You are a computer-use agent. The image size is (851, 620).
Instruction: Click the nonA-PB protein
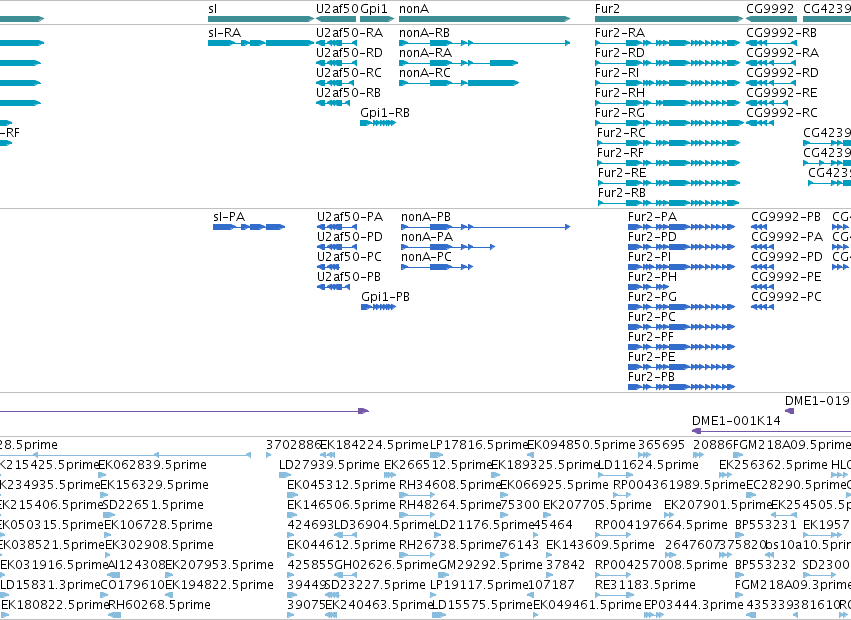(426, 217)
